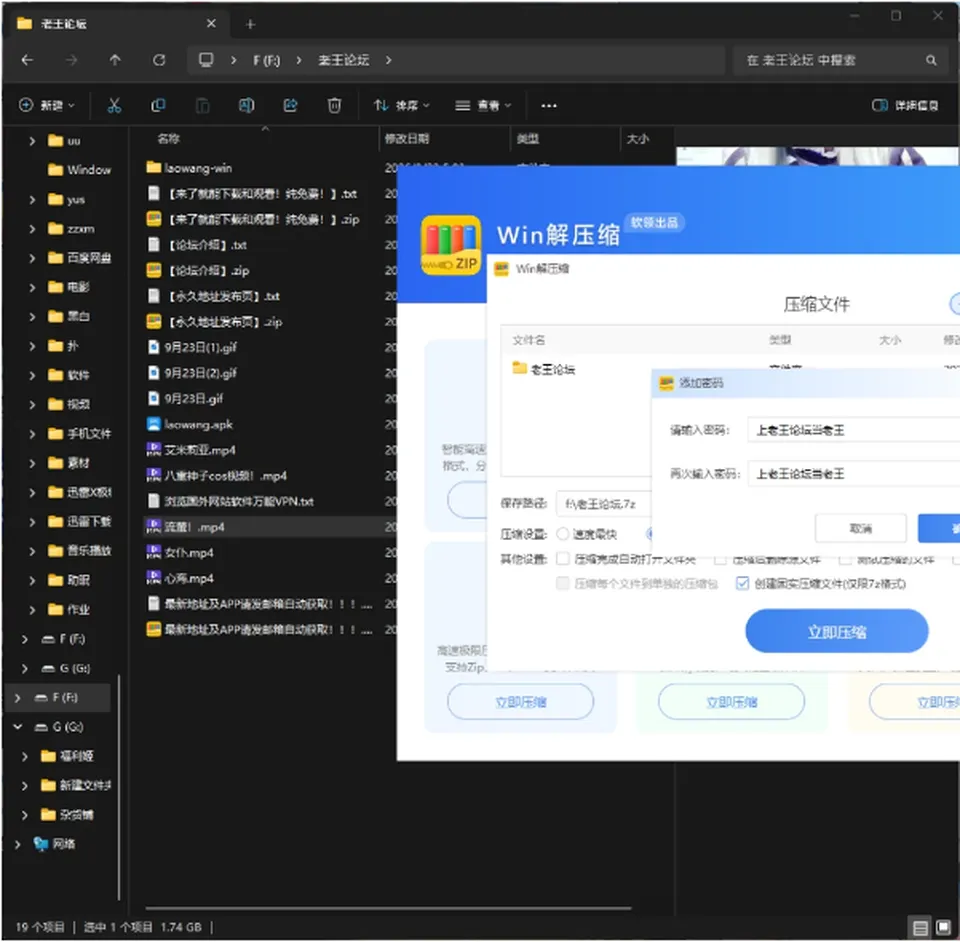Click the search magnifier icon
This screenshot has width=960, height=942.
point(931,60)
